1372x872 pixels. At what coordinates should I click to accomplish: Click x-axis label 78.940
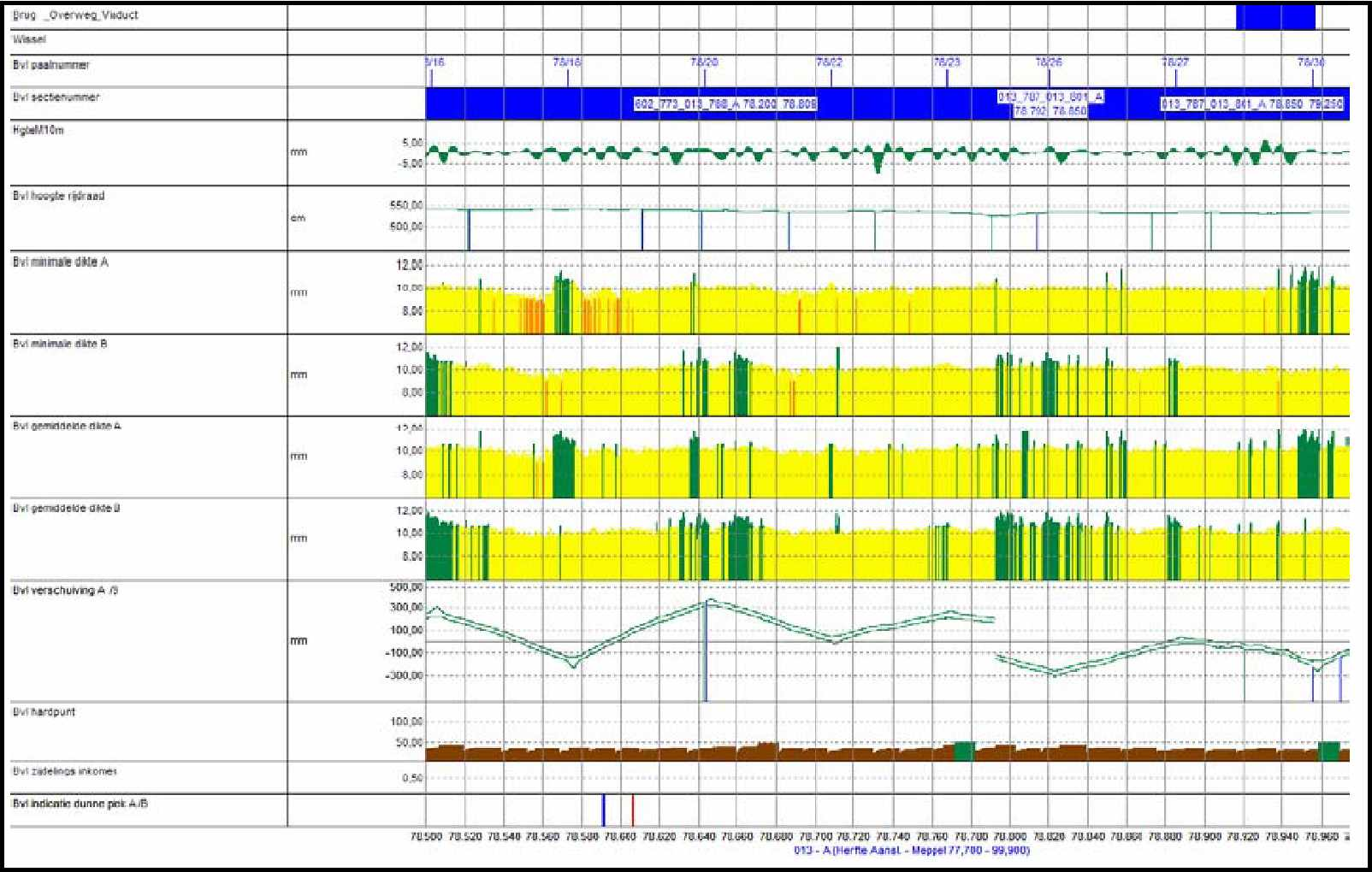point(1282,837)
